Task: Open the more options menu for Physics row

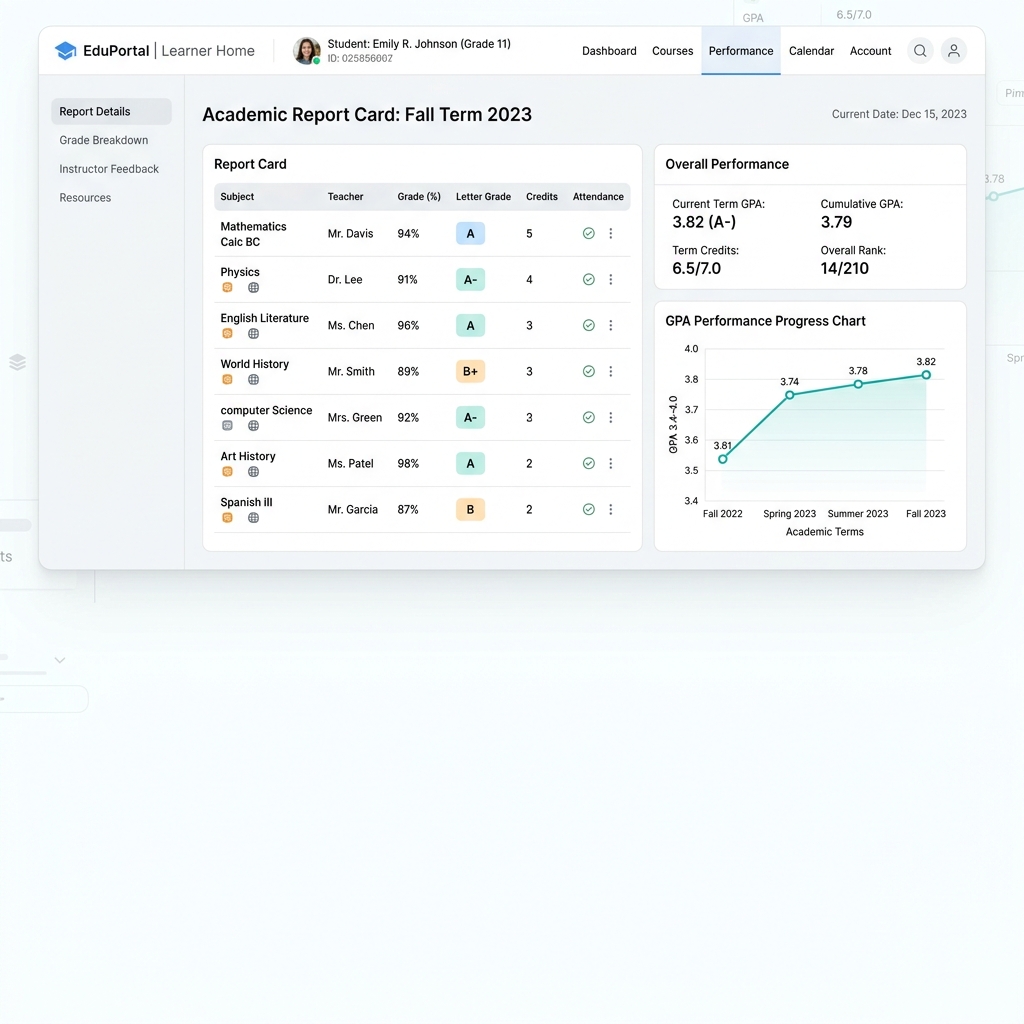Action: pyautogui.click(x=611, y=280)
